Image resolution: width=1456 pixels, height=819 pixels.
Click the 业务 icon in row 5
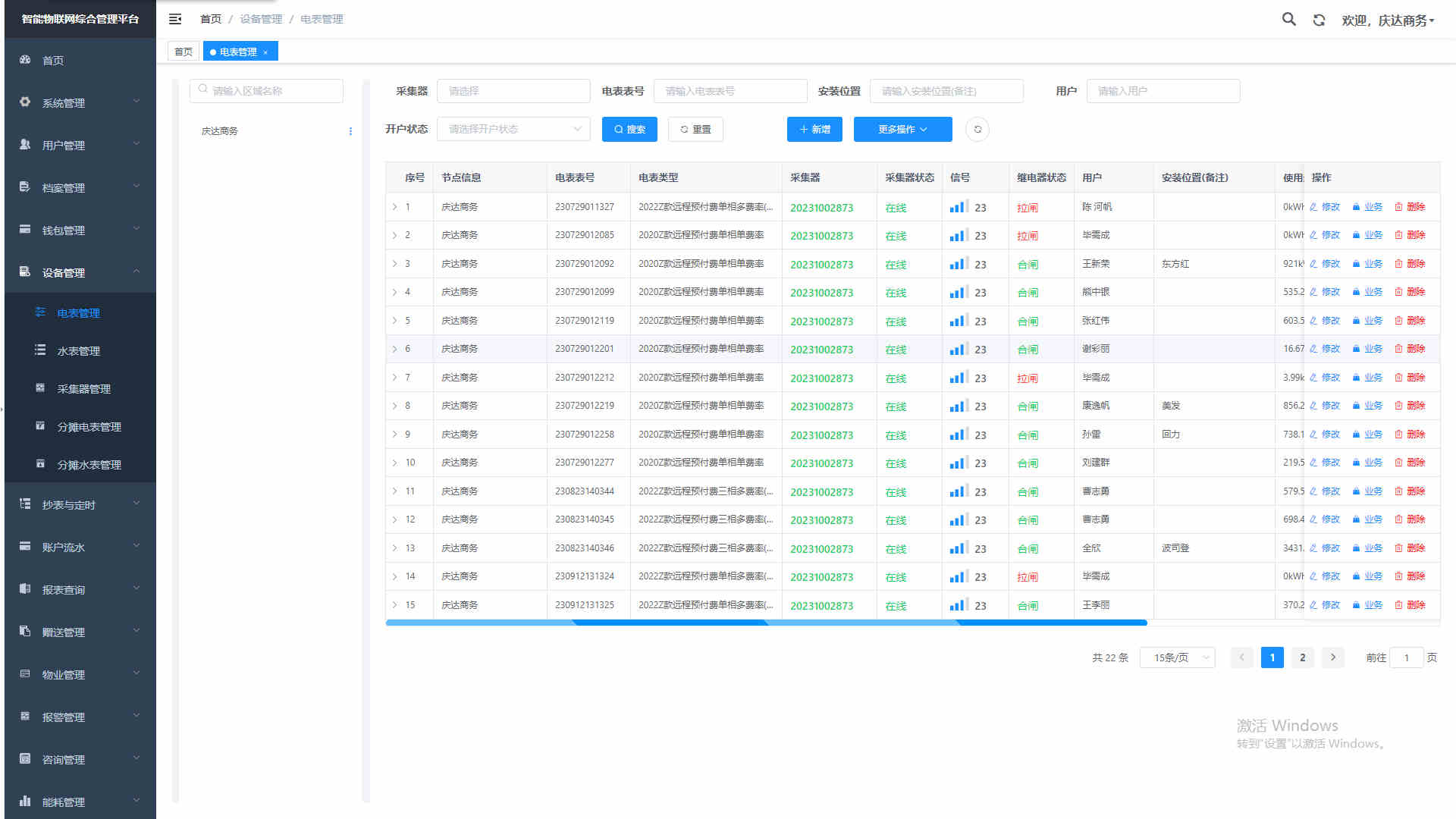pyautogui.click(x=1356, y=321)
